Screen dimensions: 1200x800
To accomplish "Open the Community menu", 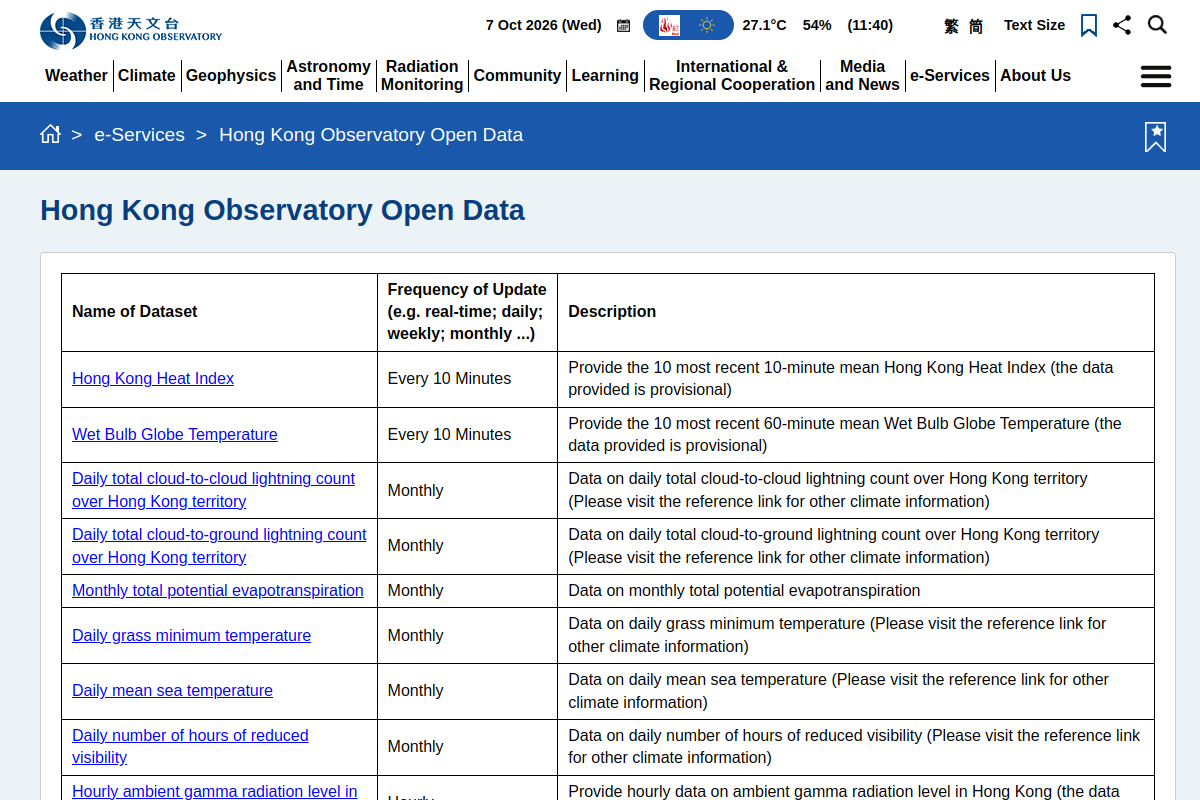I will 517,76.
